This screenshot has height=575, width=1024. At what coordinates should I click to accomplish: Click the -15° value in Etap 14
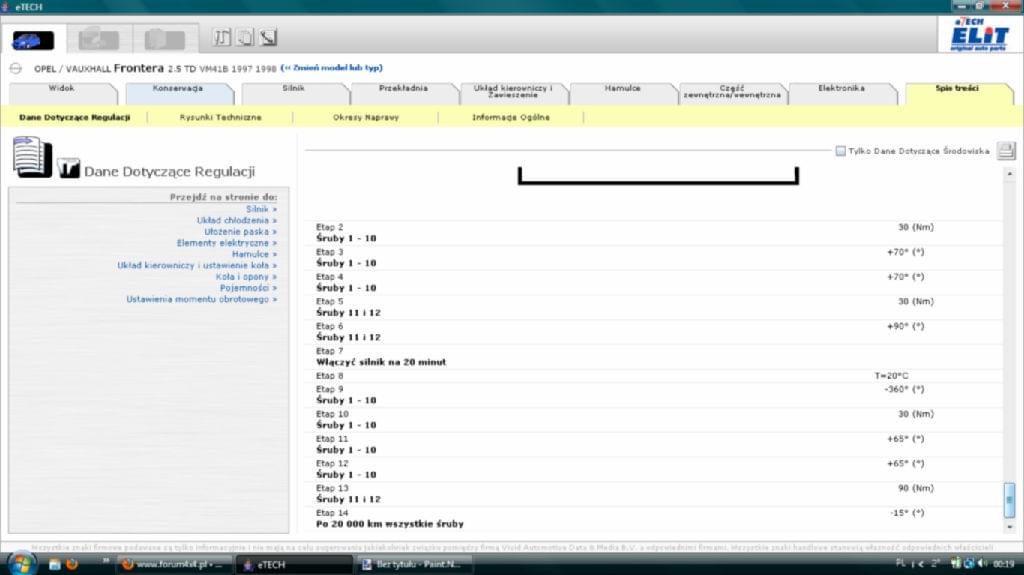coord(906,514)
